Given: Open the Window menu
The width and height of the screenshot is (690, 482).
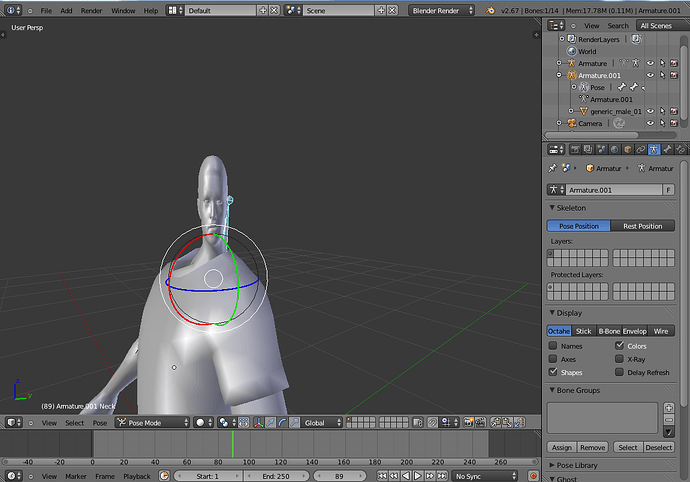Looking at the screenshot, I should [123, 11].
